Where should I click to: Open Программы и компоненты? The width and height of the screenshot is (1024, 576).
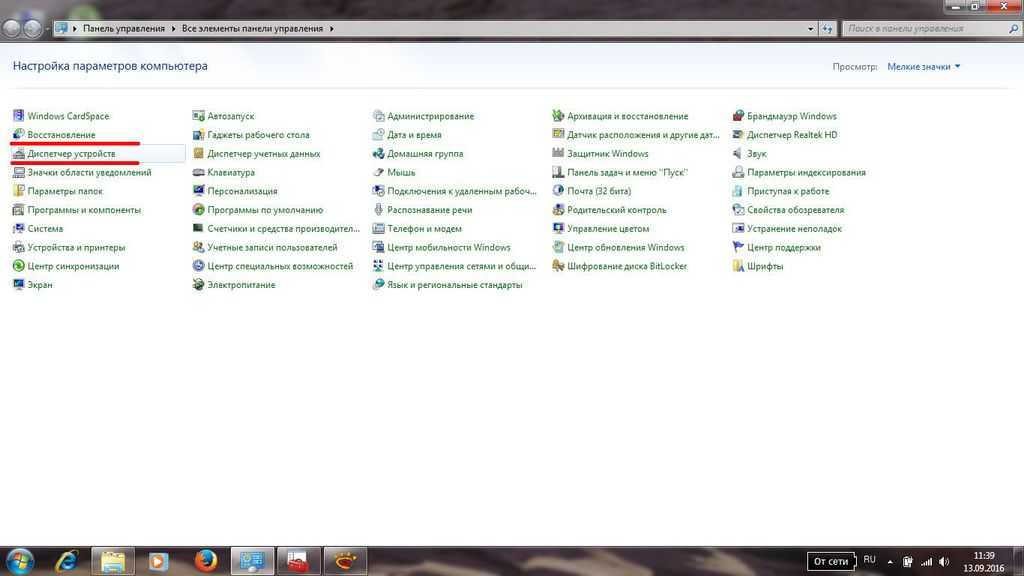[84, 210]
